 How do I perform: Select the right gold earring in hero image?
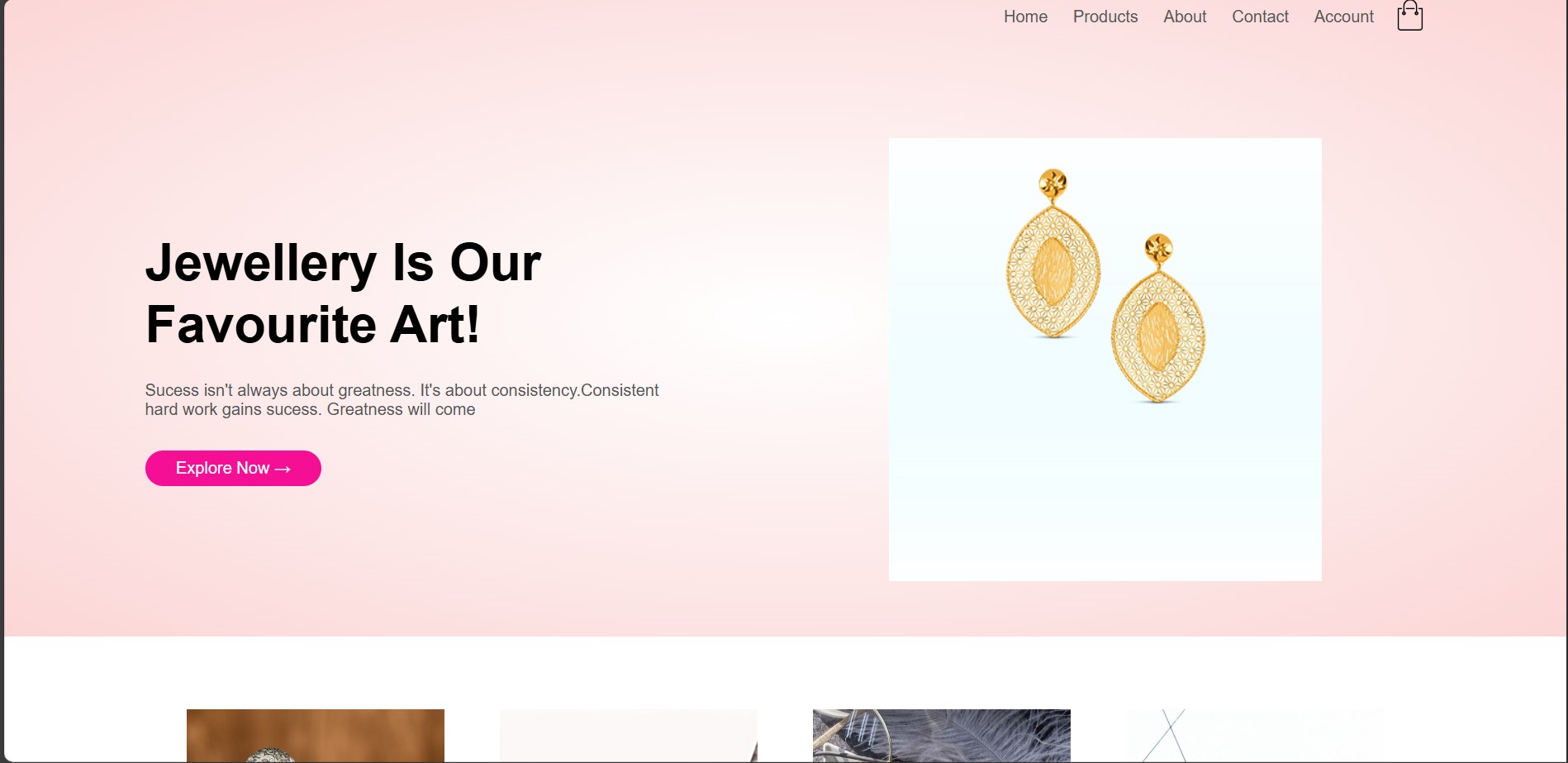(1158, 319)
